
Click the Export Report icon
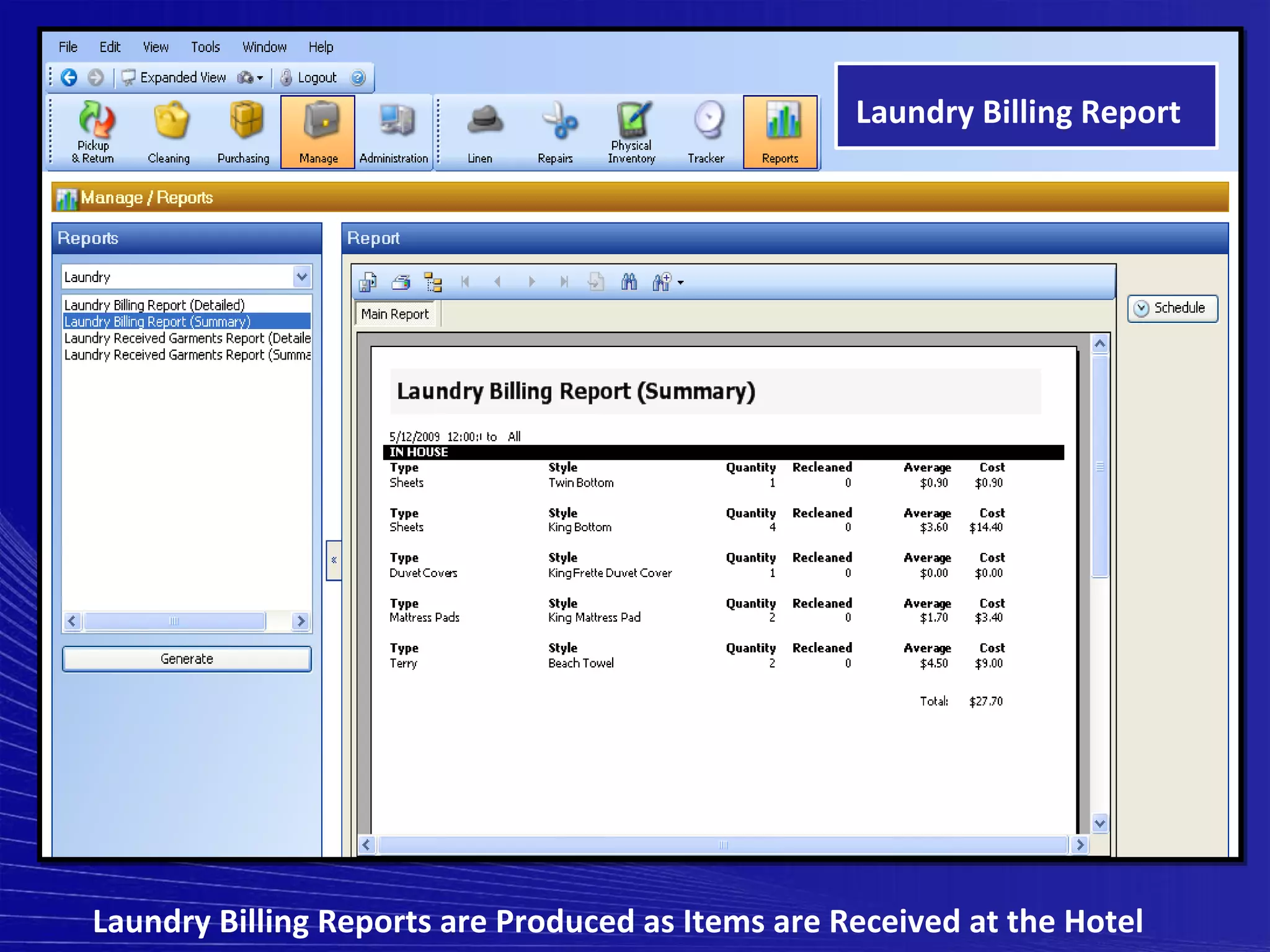coord(367,282)
